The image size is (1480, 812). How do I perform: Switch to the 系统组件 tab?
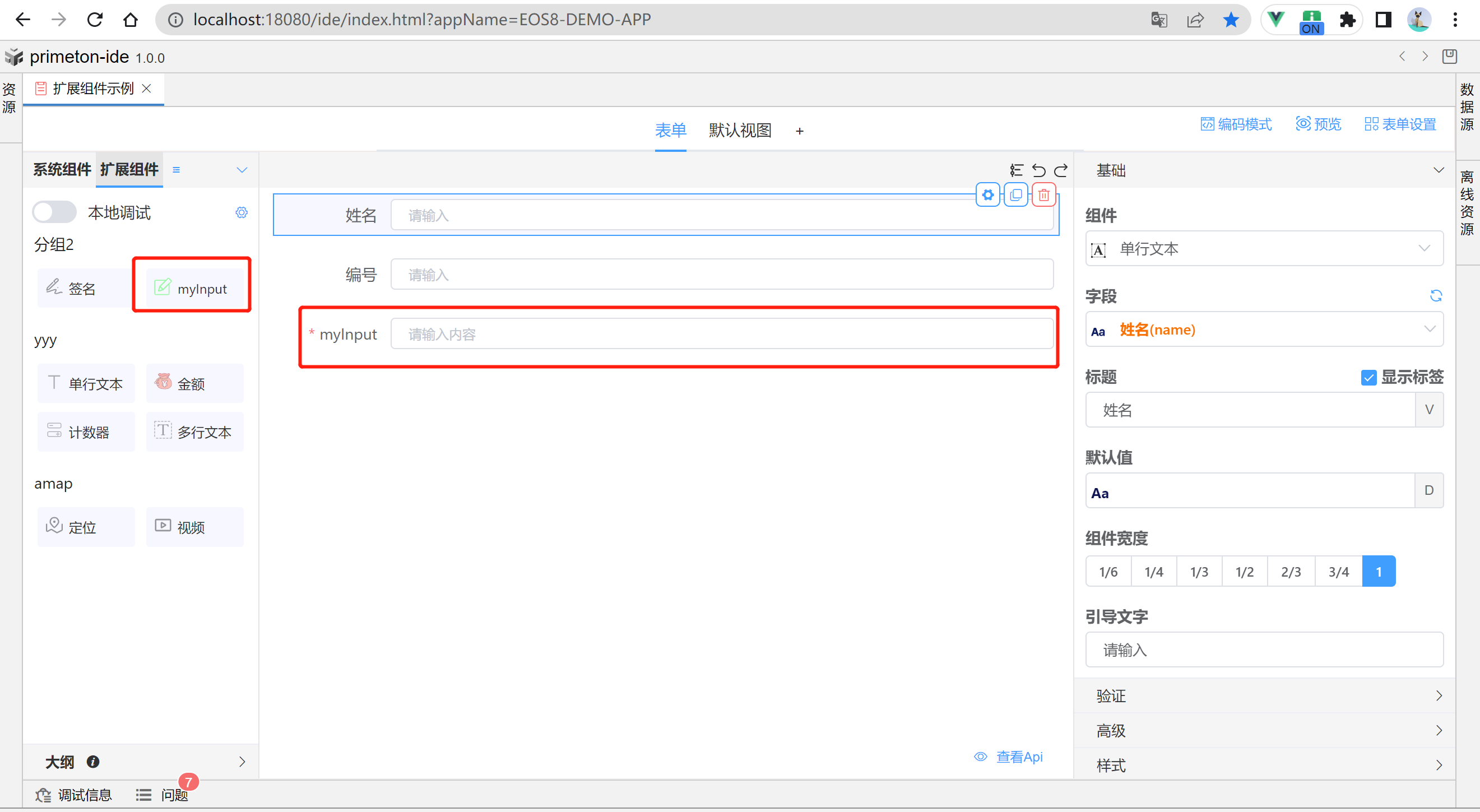tap(62, 170)
